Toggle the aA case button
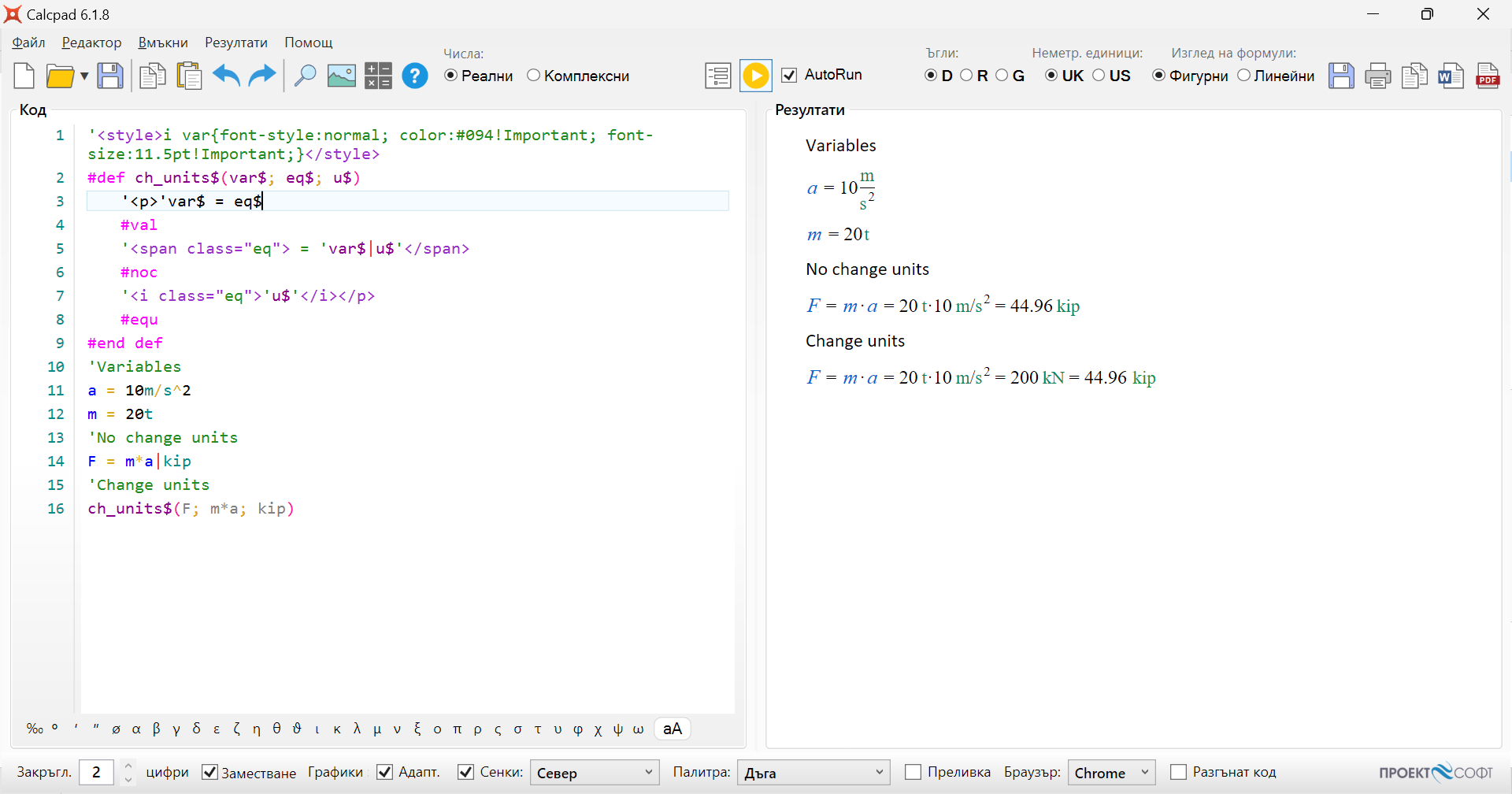Viewport: 1512px width, 794px height. (x=672, y=729)
